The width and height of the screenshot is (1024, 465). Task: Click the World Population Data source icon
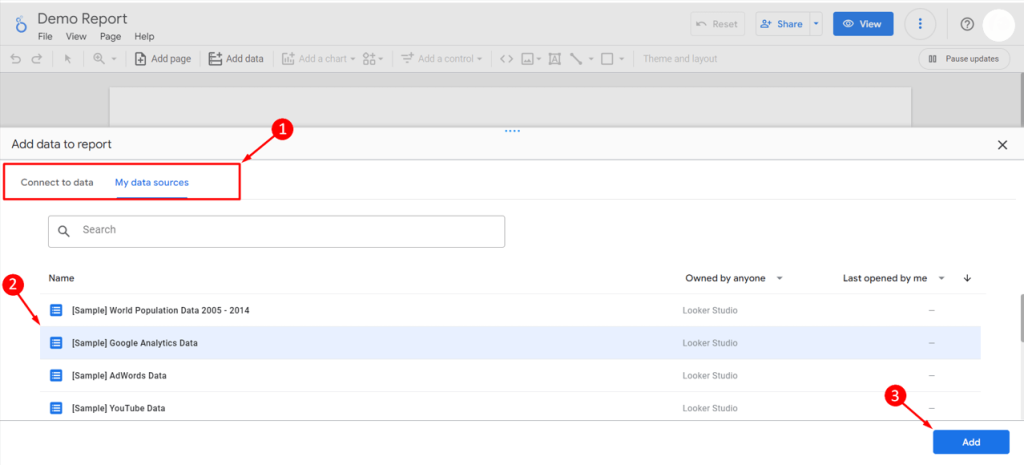coord(56,310)
